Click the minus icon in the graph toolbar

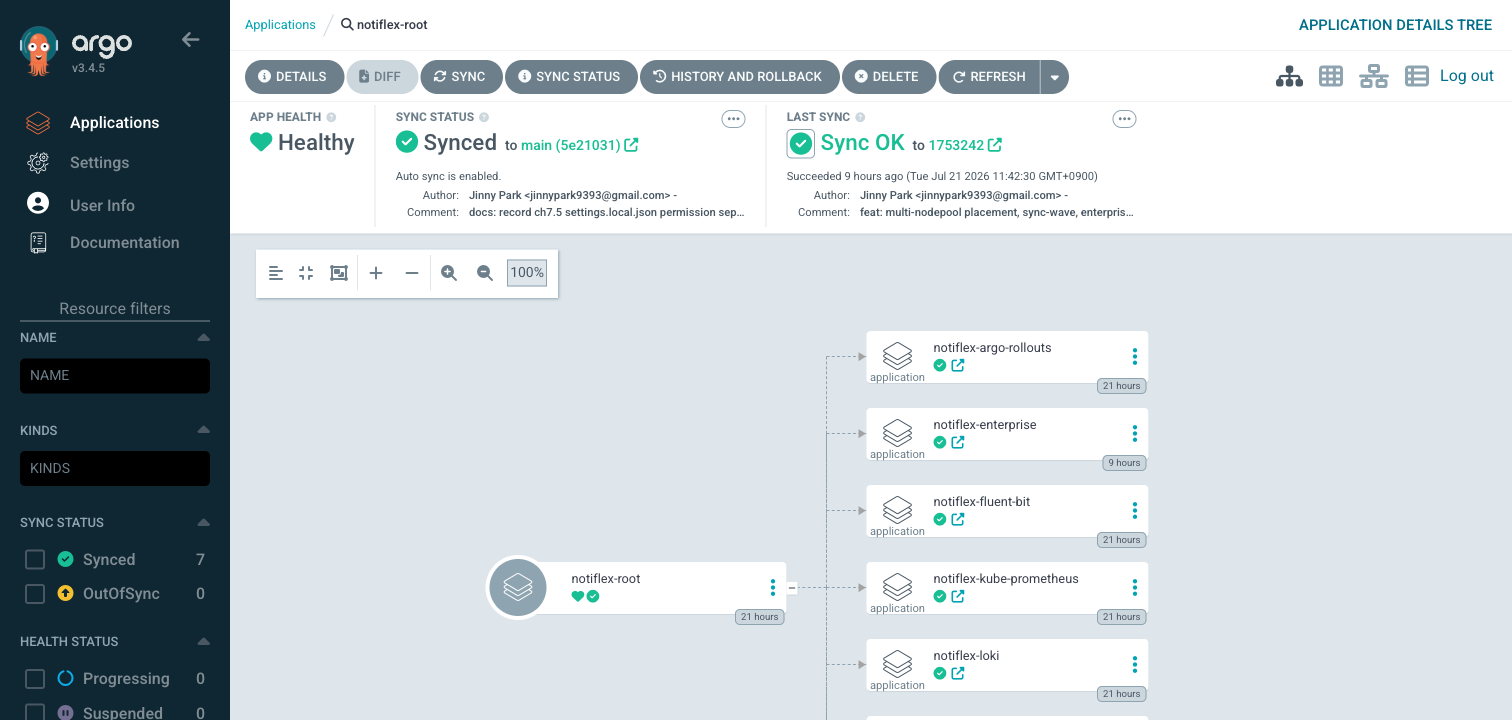tap(411, 273)
